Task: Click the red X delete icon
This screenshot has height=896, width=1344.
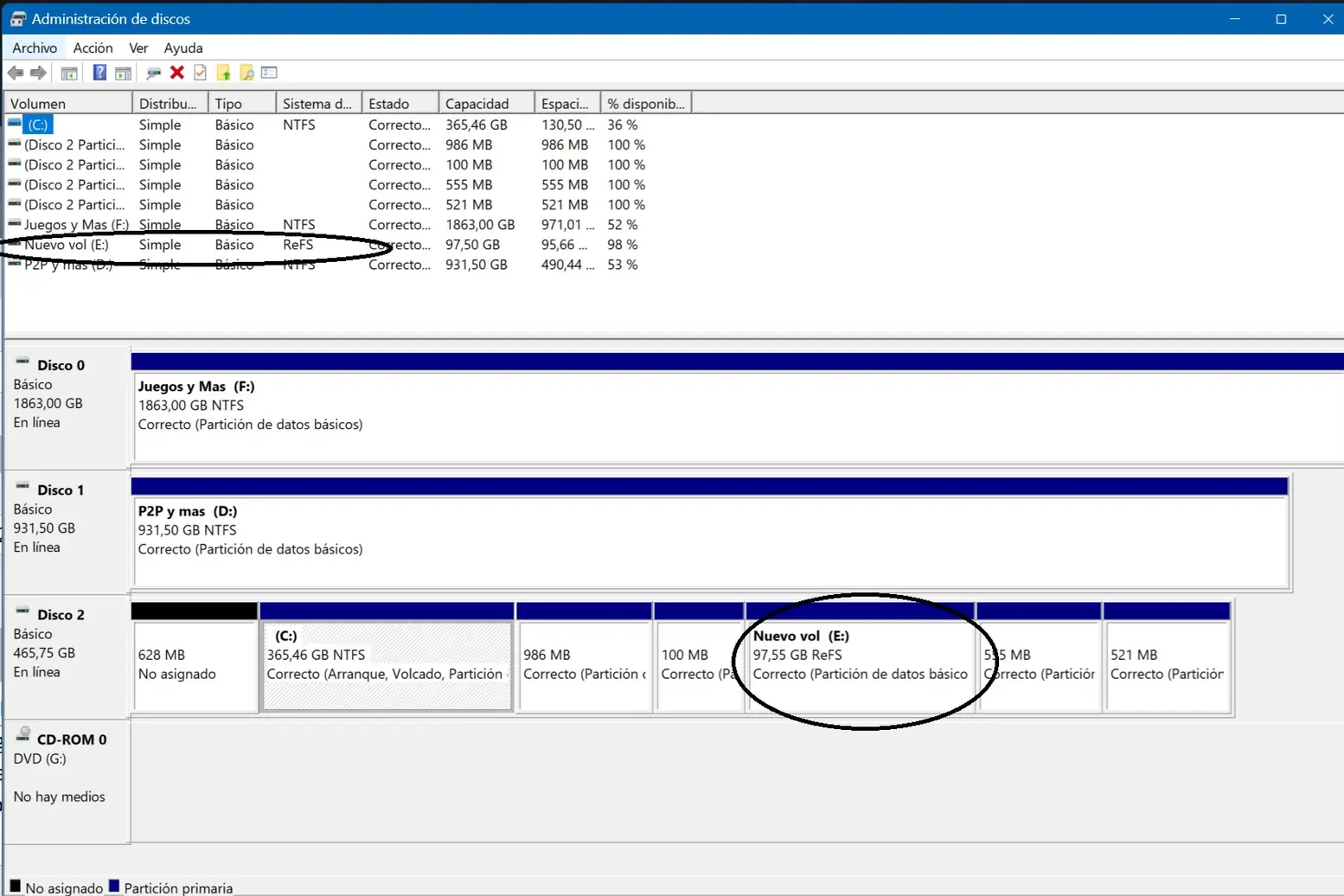Action: tap(177, 73)
